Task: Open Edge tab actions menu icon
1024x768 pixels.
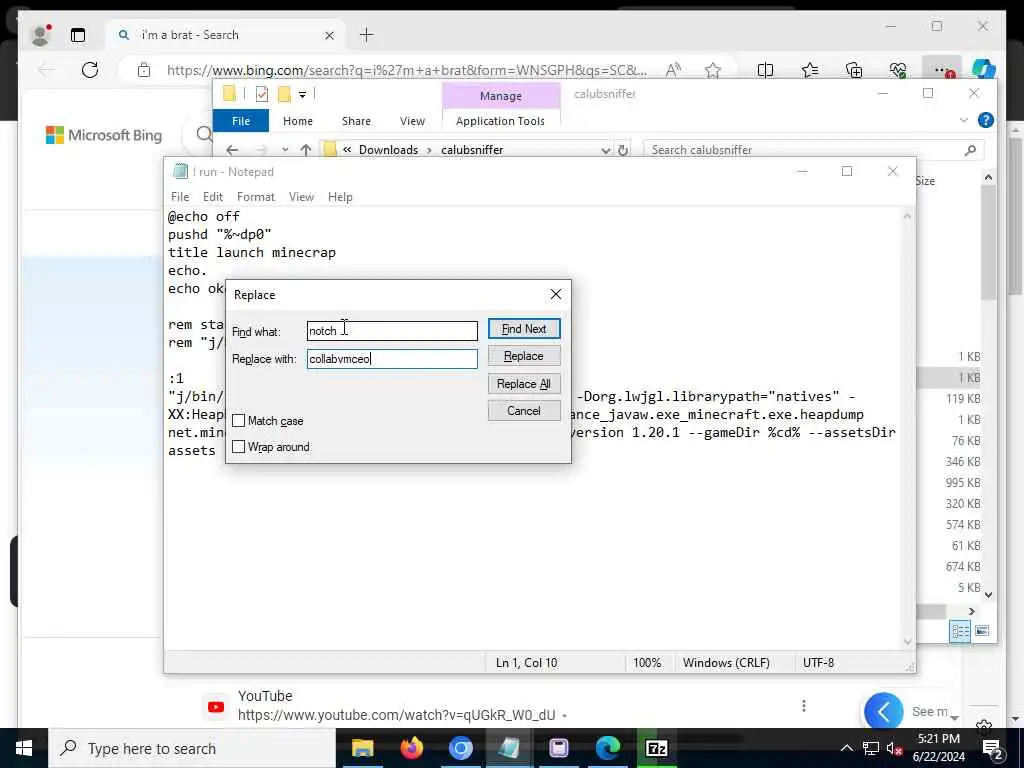Action: [x=78, y=35]
